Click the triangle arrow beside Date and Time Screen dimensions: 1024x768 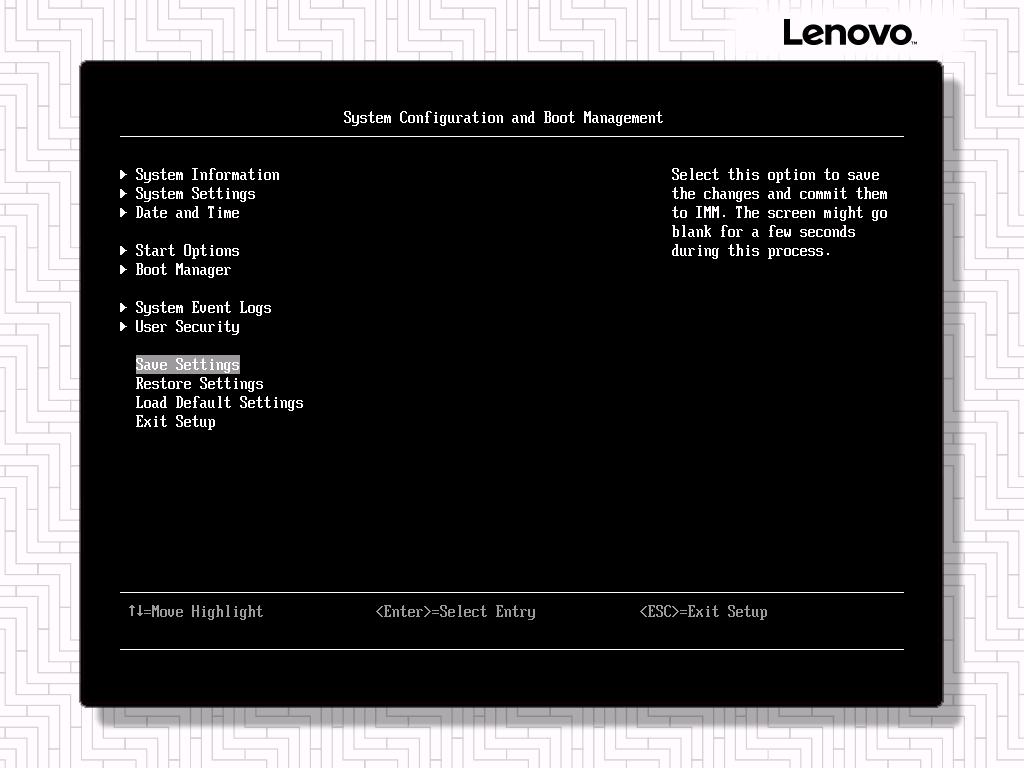(123, 213)
